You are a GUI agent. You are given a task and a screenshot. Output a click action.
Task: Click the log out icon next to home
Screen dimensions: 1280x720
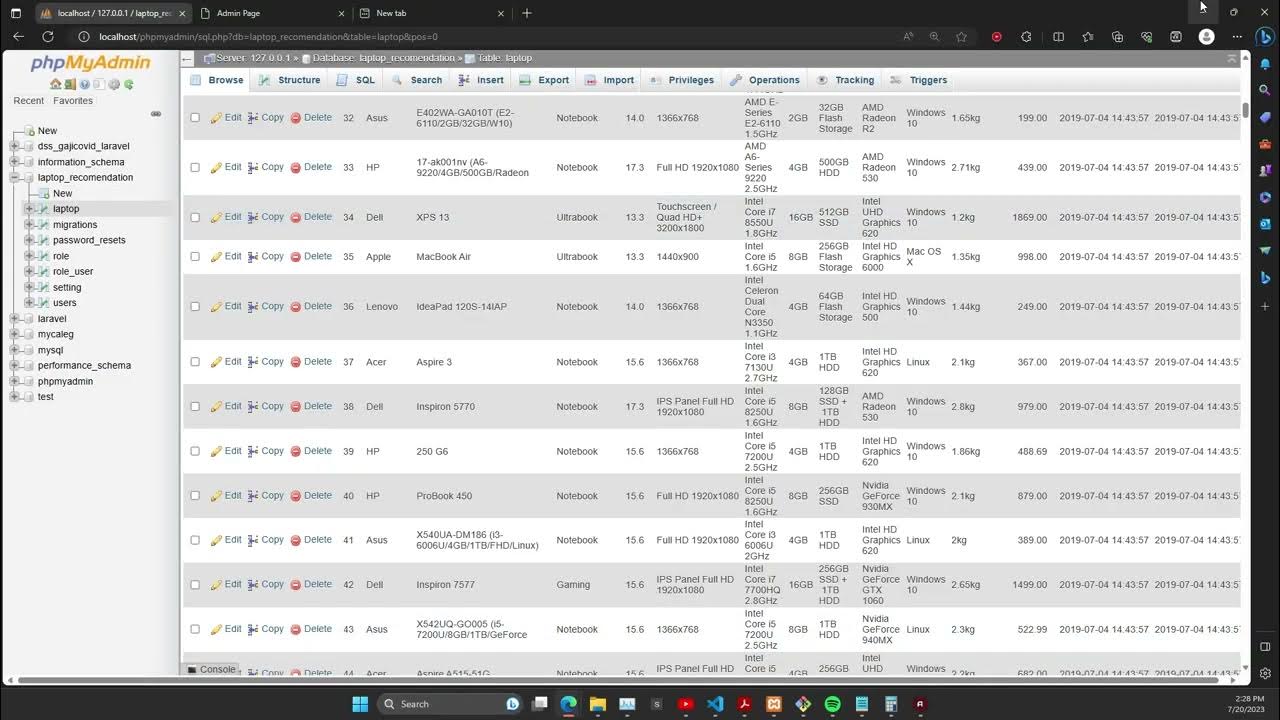[x=70, y=84]
